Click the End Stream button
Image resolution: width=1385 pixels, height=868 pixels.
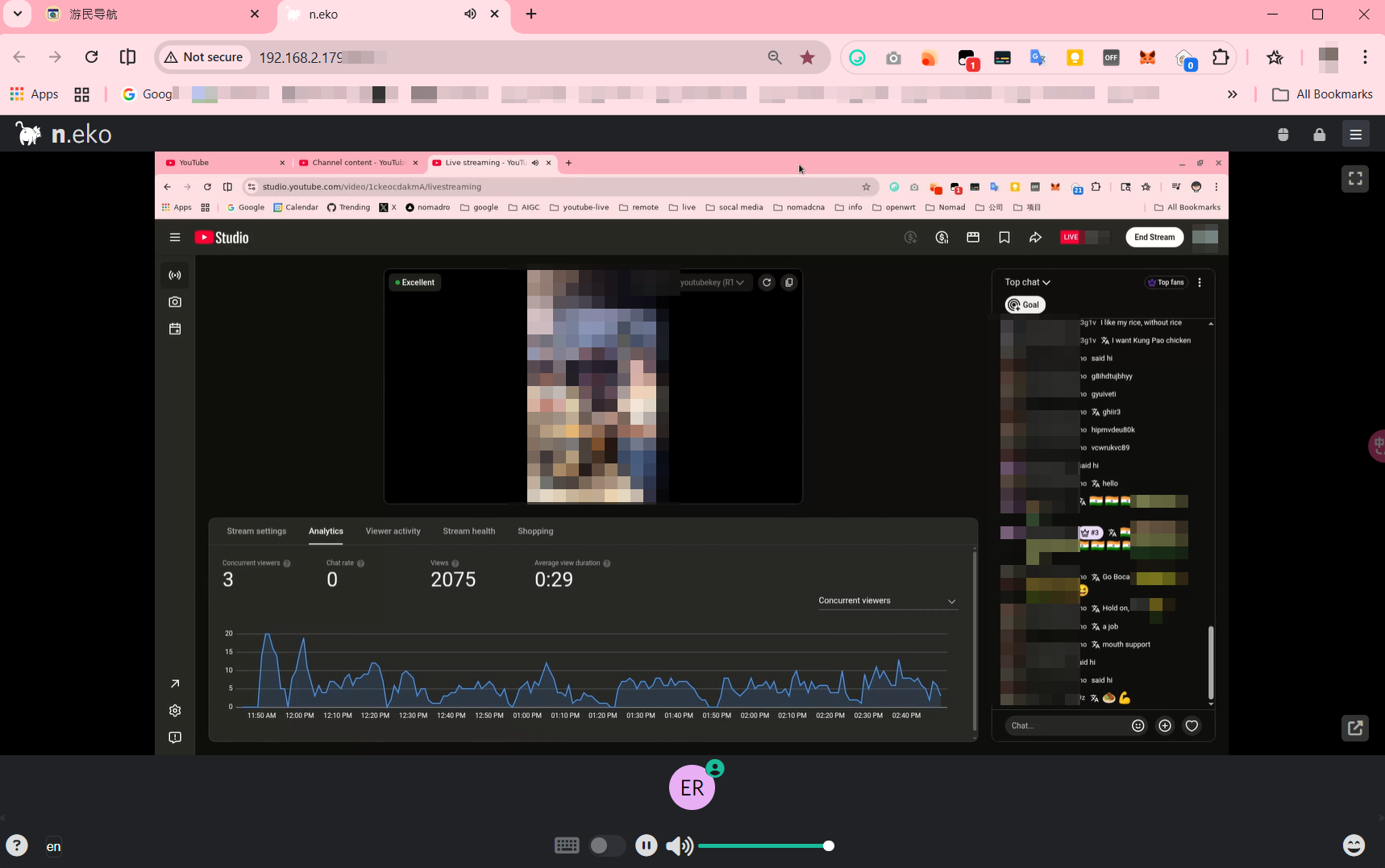coord(1154,237)
